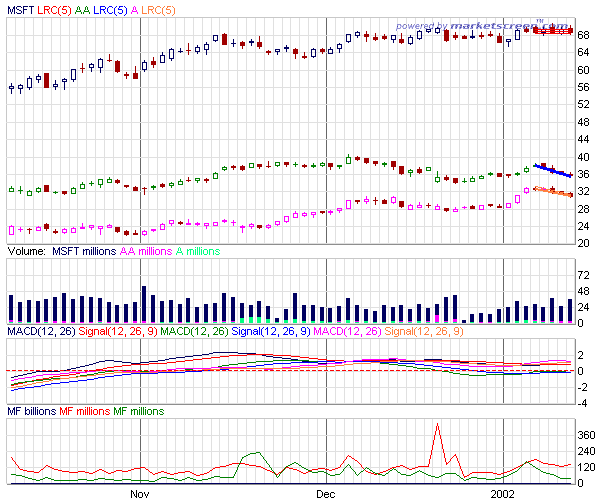Click the 40 price axis label
The width and height of the screenshot is (600, 500).
[583, 157]
